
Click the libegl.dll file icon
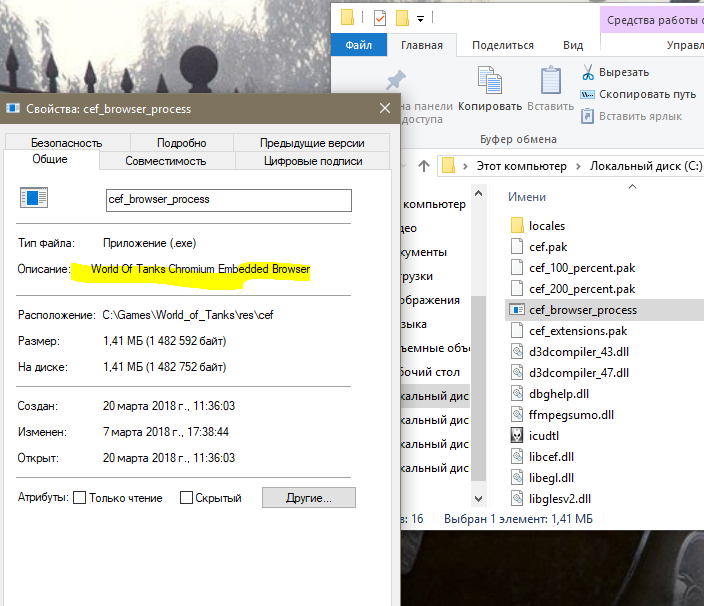click(517, 478)
